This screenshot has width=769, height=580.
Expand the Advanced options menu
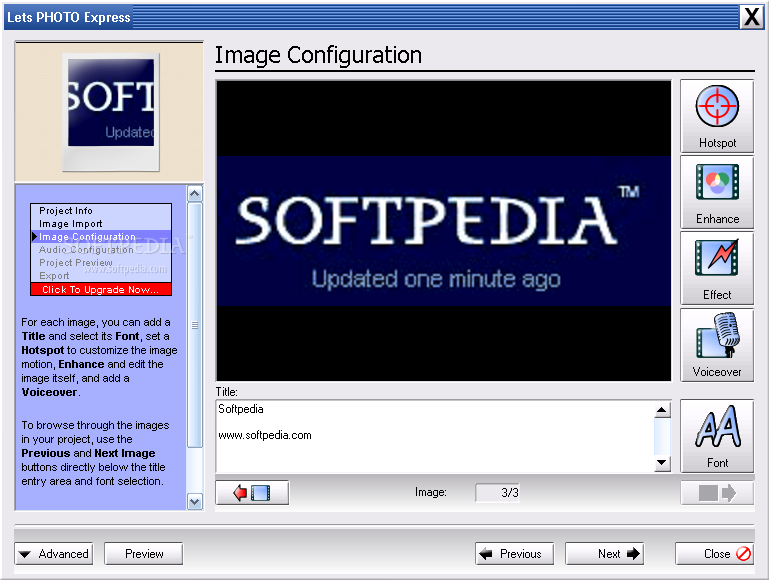pyautogui.click(x=54, y=554)
